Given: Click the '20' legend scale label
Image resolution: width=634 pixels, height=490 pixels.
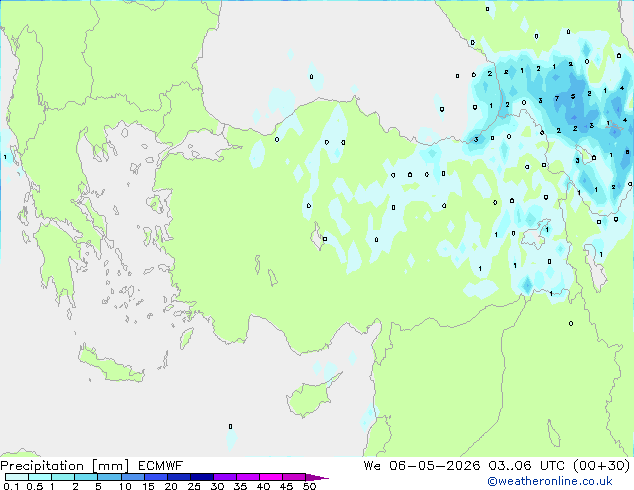Looking at the screenshot, I should 171,486.
